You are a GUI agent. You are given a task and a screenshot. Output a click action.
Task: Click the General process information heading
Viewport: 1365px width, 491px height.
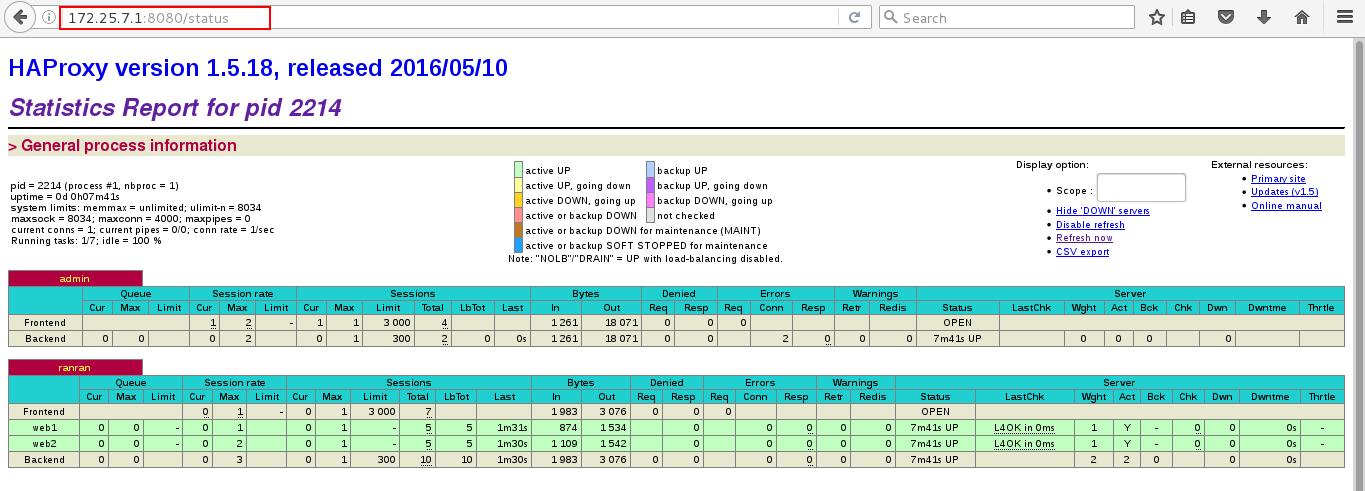[129, 146]
